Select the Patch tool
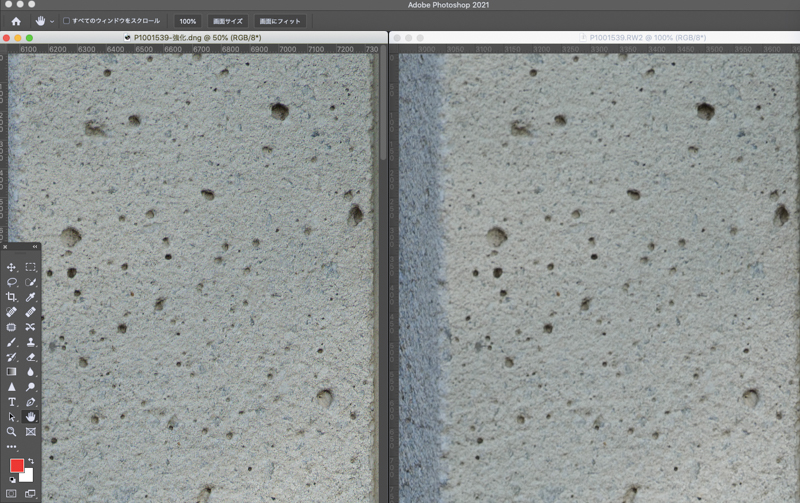800x503 pixels. point(11,327)
